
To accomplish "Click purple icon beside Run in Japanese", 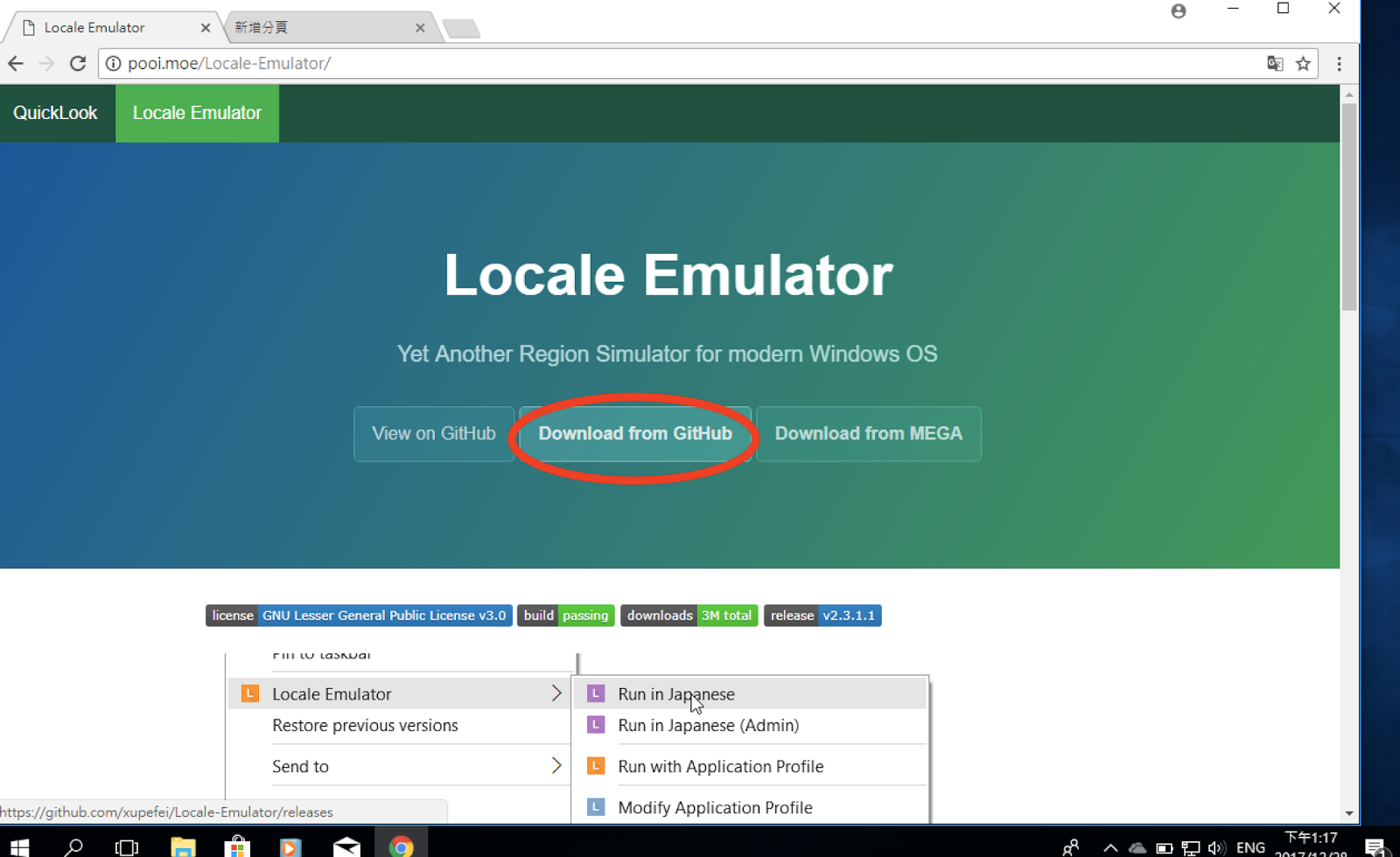I will pos(596,693).
